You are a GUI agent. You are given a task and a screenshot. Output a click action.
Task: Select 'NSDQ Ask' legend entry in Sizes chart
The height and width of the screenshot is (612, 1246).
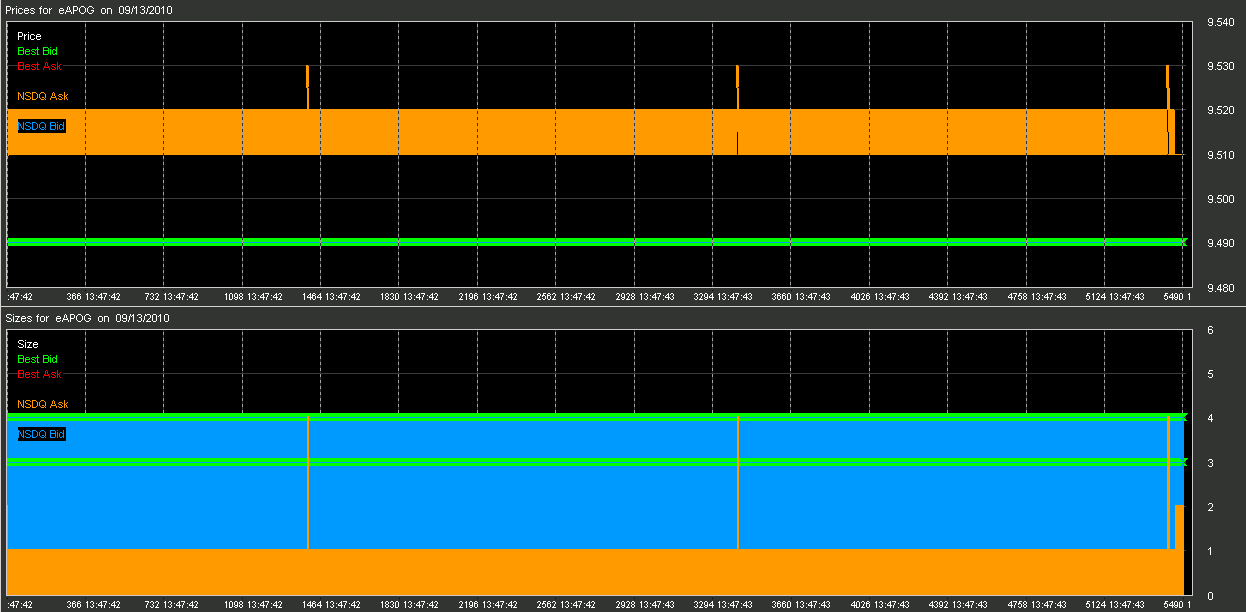click(x=43, y=404)
